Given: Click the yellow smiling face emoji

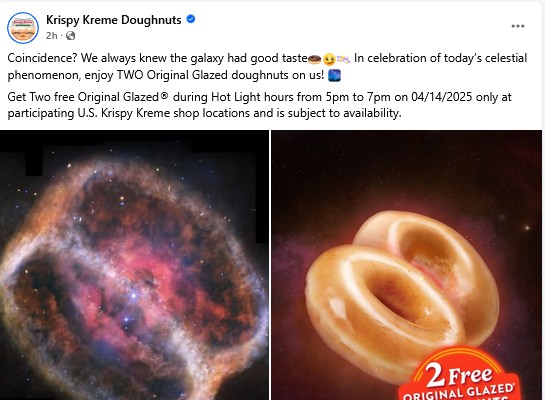Looking at the screenshot, I should [329, 59].
